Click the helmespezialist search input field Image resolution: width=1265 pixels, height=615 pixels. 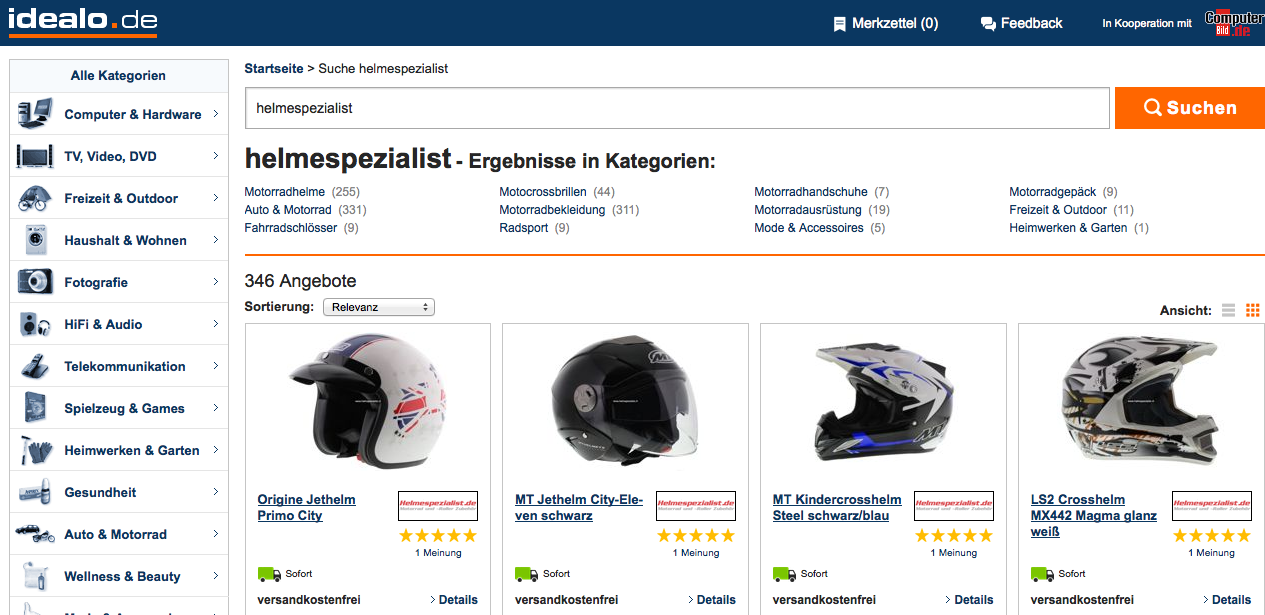[x=677, y=108]
